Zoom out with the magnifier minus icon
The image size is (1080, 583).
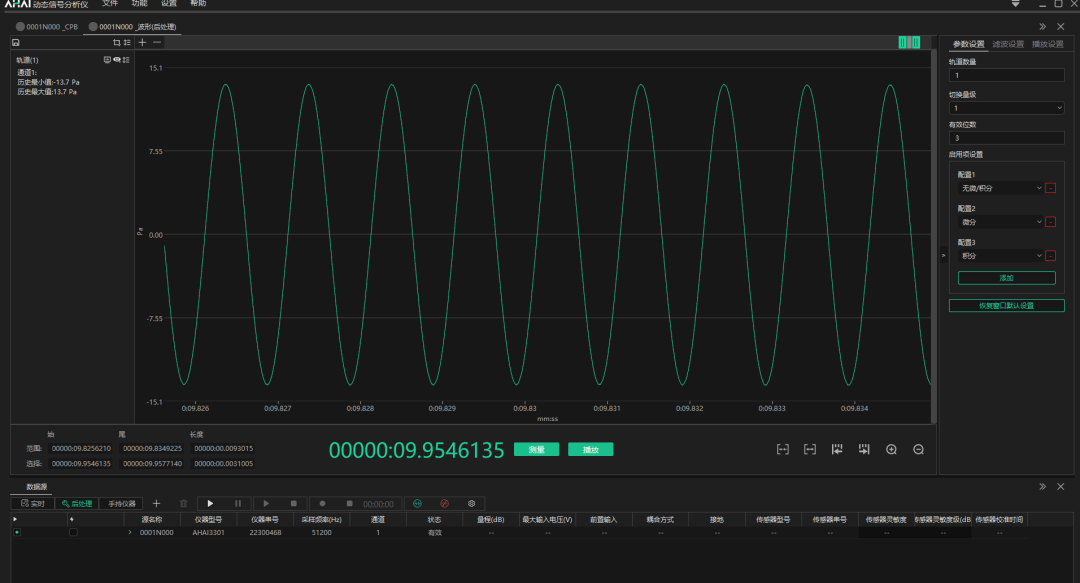click(x=918, y=449)
